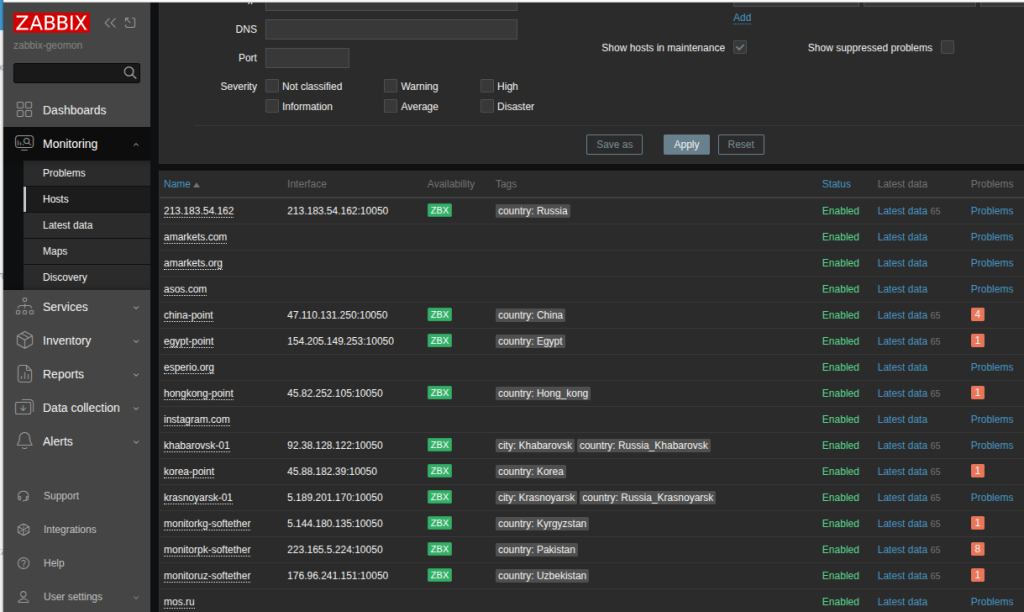The height and width of the screenshot is (612, 1024).
Task: Click the Inventory cube icon
Action: (25, 341)
